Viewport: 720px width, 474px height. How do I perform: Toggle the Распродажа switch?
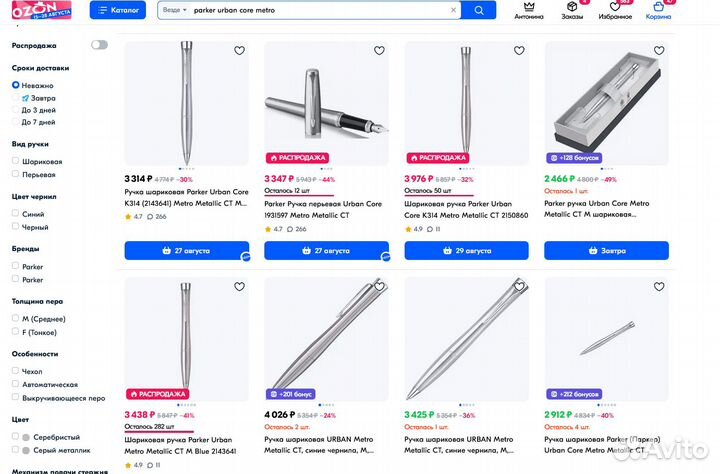(99, 45)
